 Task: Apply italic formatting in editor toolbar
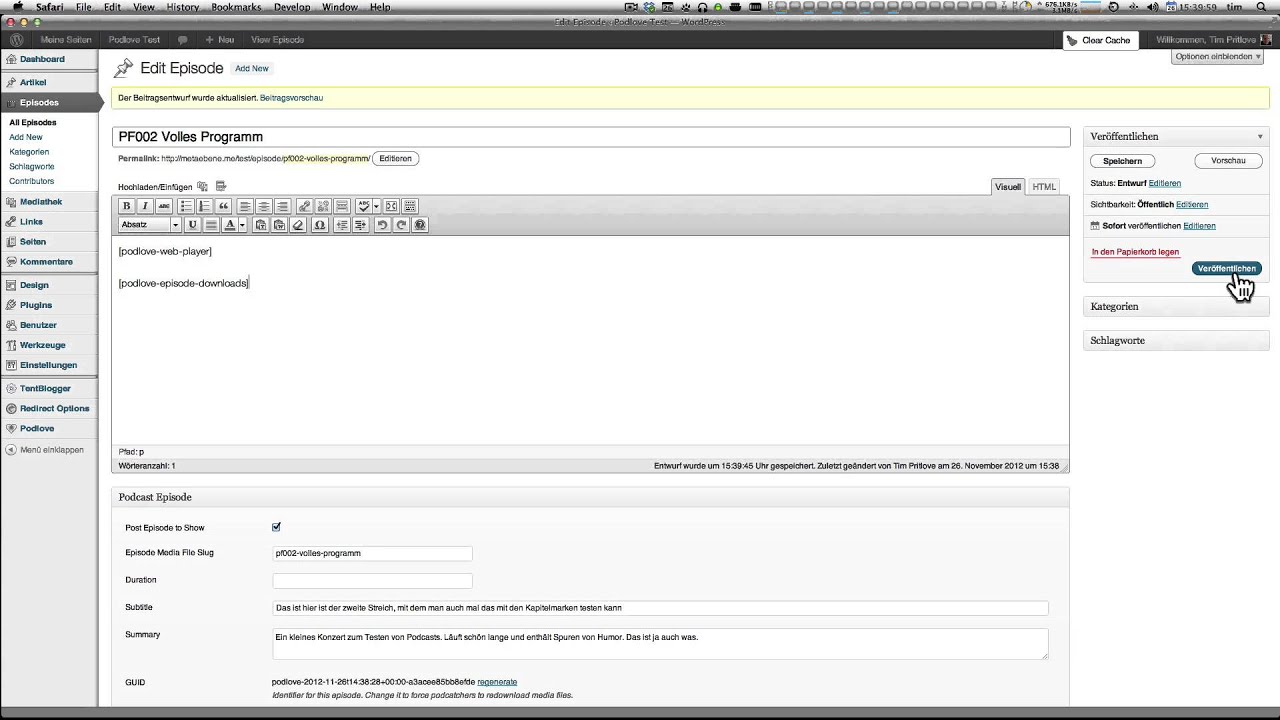[x=145, y=206]
